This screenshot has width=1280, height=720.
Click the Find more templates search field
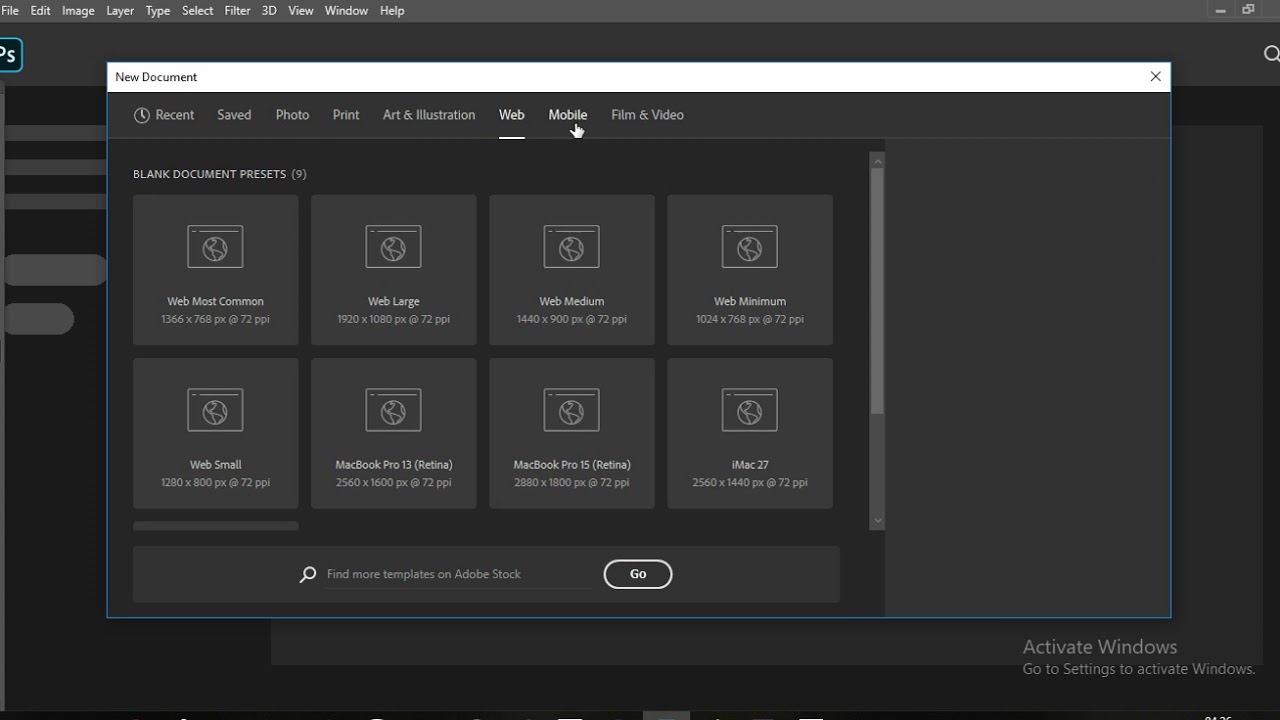pyautogui.click(x=457, y=574)
